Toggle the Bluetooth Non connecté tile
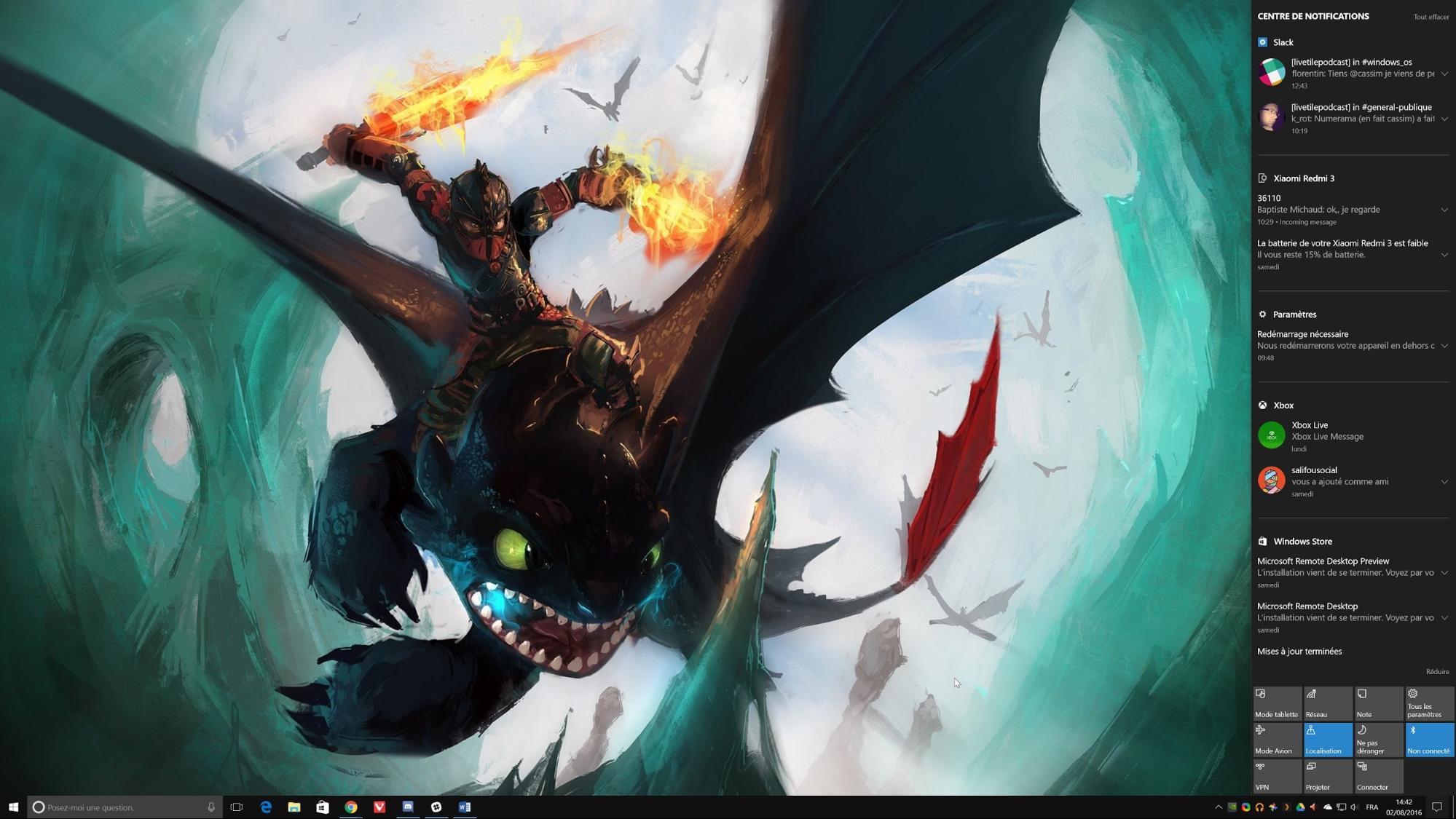This screenshot has width=1456, height=819. (1430, 740)
